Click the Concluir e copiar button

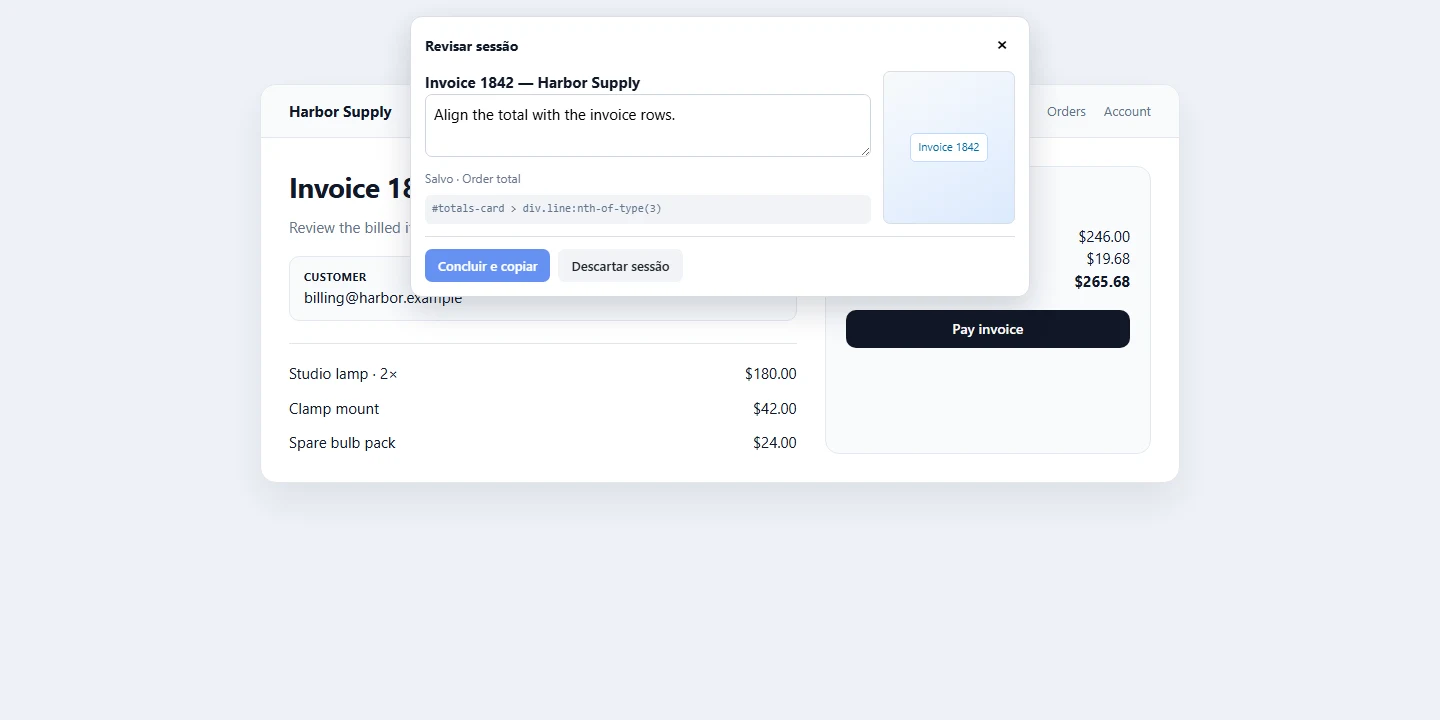[x=487, y=266]
